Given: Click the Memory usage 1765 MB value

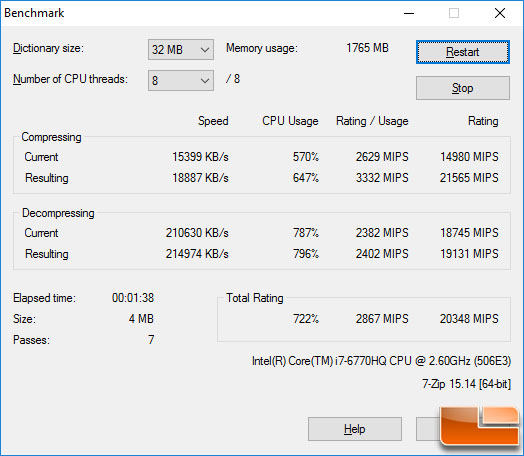Looking at the screenshot, I should point(367,48).
